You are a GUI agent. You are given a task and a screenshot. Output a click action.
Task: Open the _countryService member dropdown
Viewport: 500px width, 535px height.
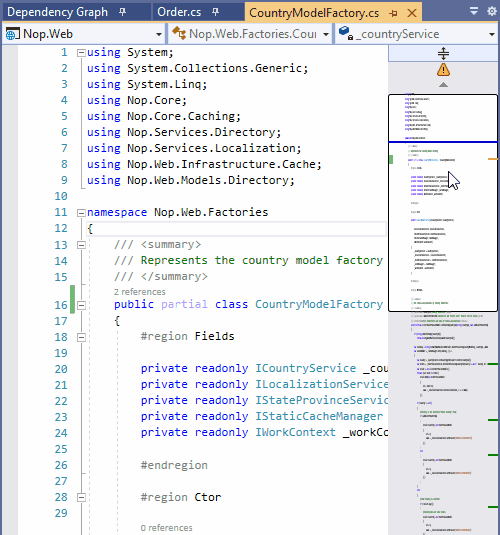pyautogui.click(x=492, y=34)
